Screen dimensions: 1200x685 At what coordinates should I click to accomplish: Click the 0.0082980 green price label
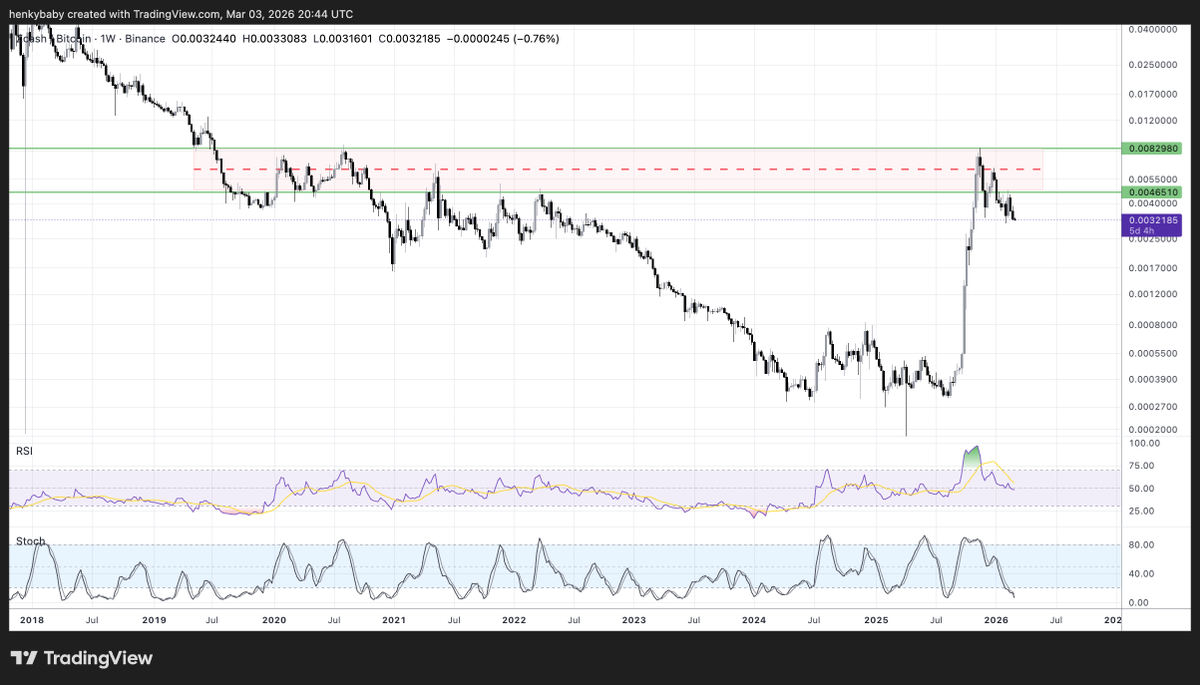1153,148
